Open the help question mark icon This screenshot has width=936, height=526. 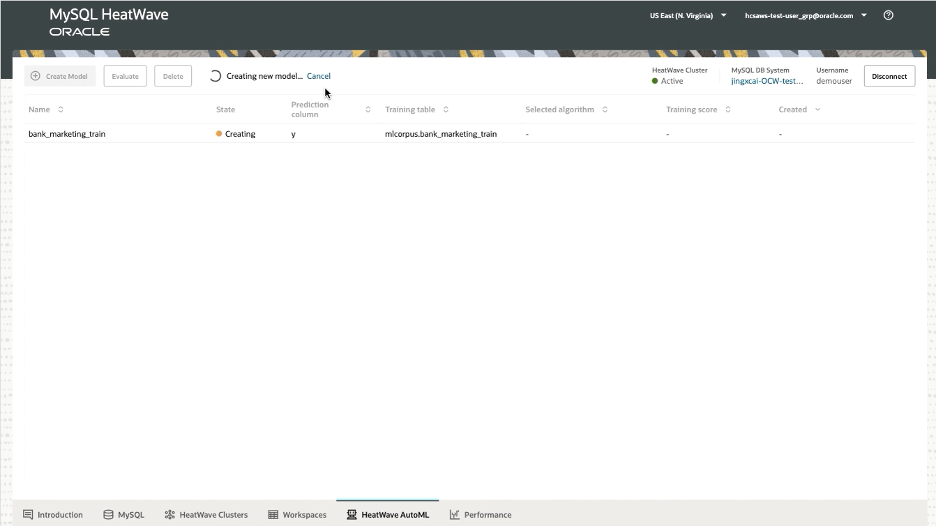coord(888,16)
